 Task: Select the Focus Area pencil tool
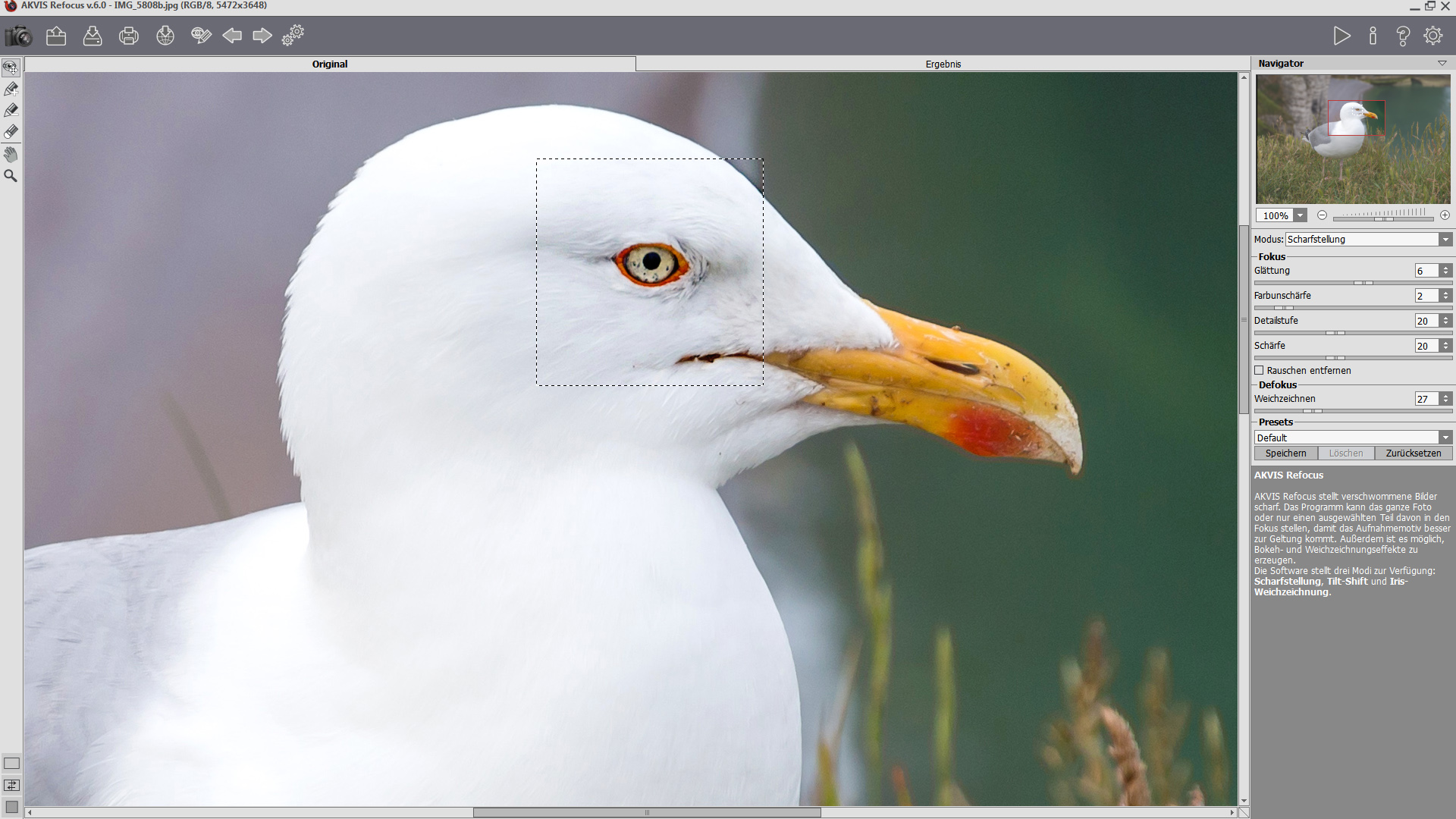pyautogui.click(x=11, y=89)
